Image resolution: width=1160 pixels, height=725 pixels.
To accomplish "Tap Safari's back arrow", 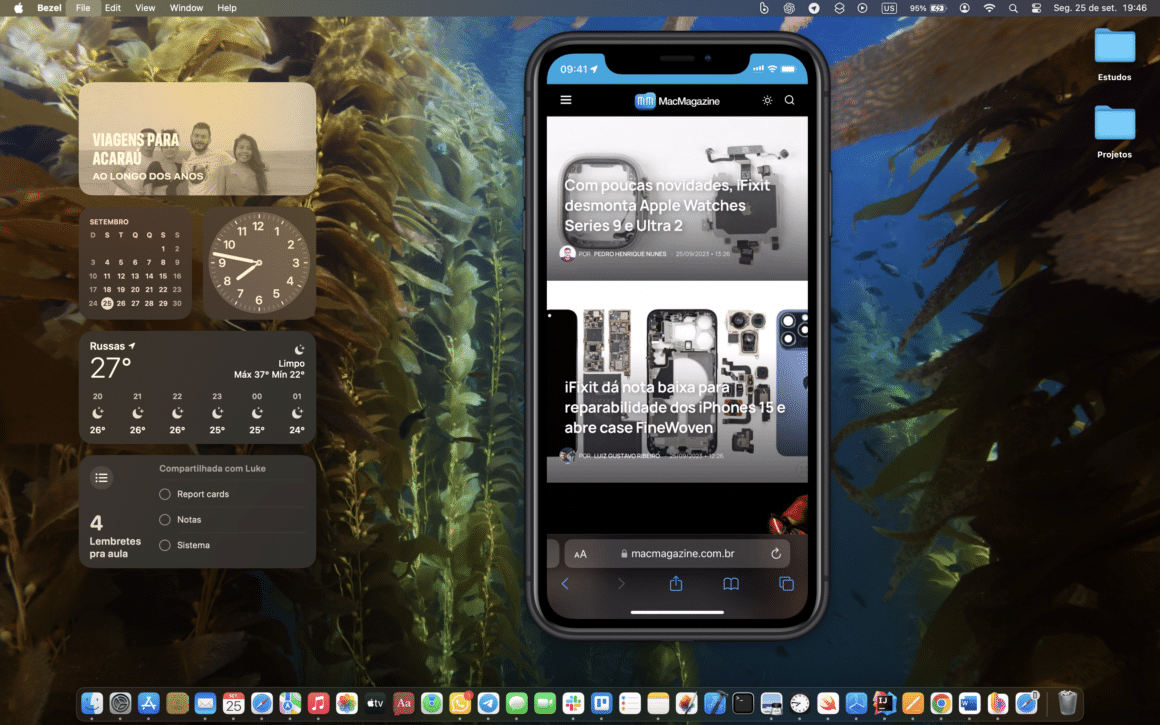I will pyautogui.click(x=564, y=583).
